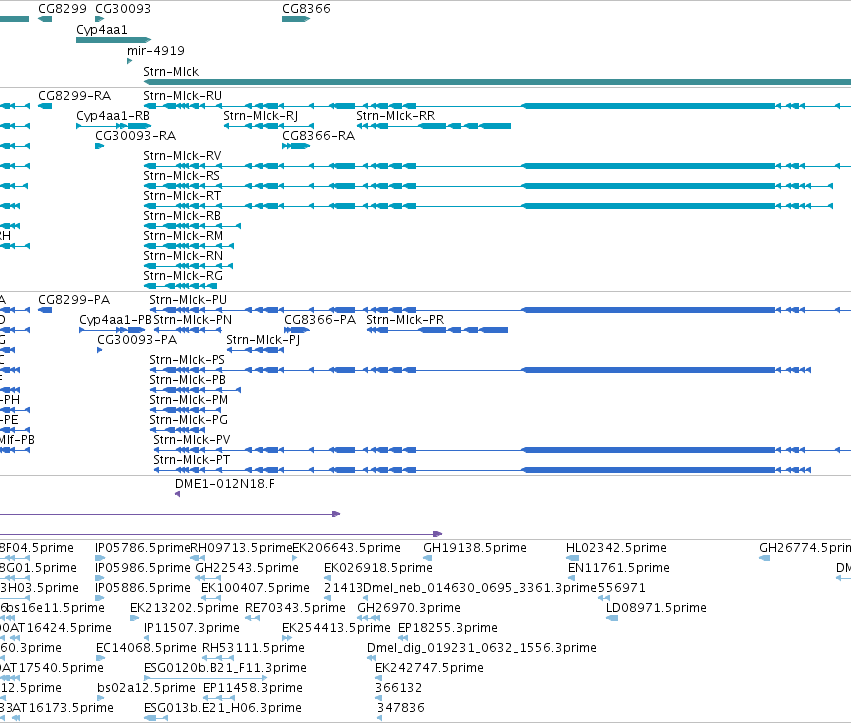
Task: Click EST EK242747.5prime
Action: [x=429, y=668]
